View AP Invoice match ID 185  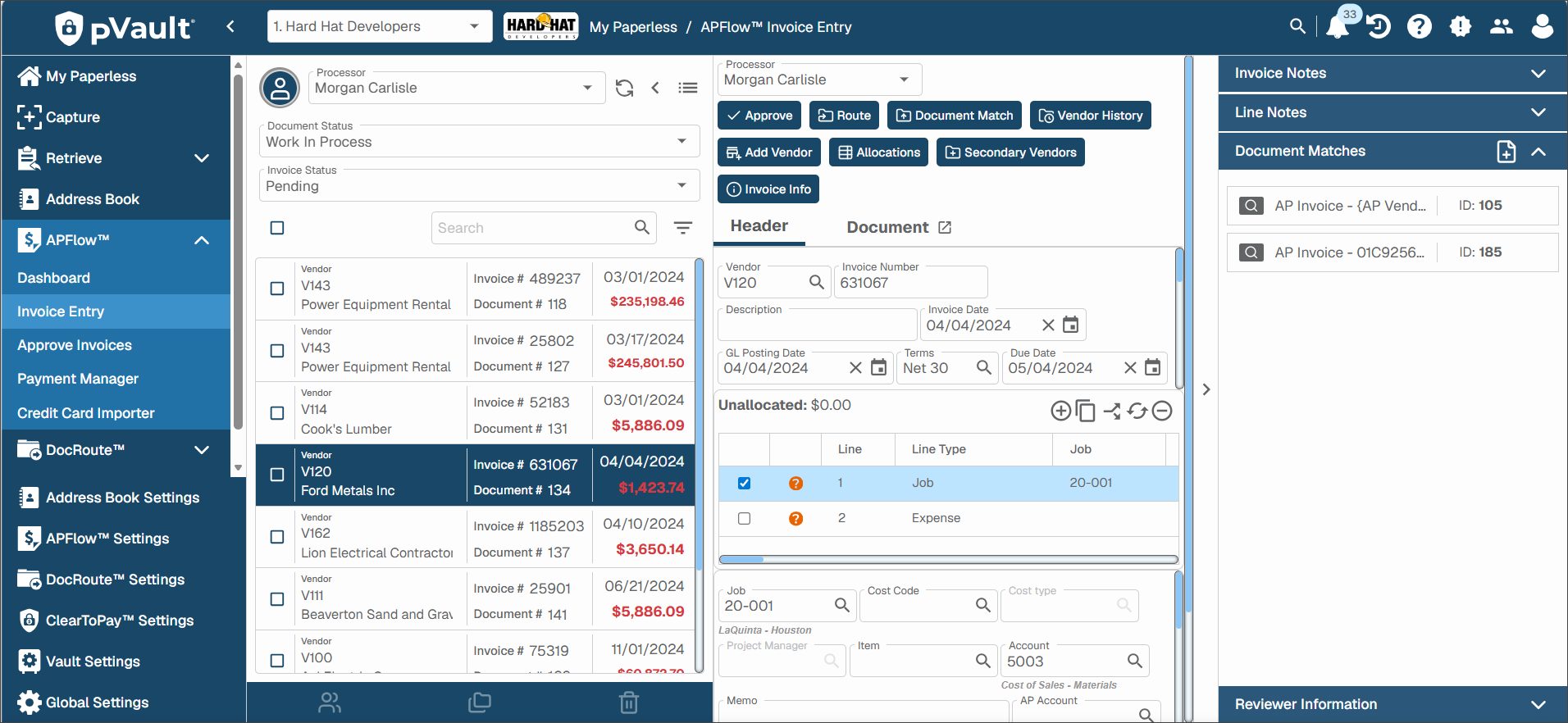[1393, 252]
